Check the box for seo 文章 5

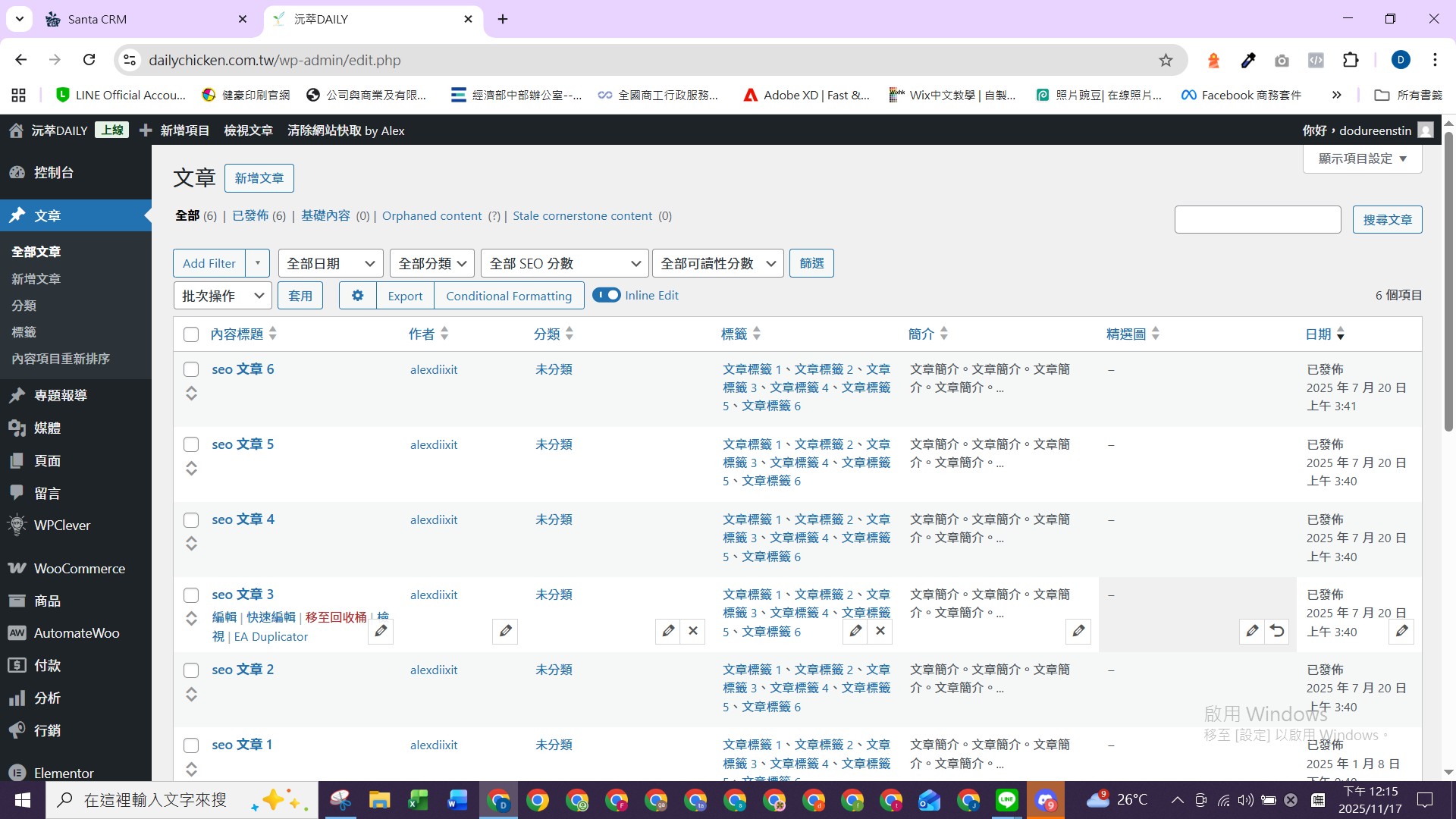191,444
